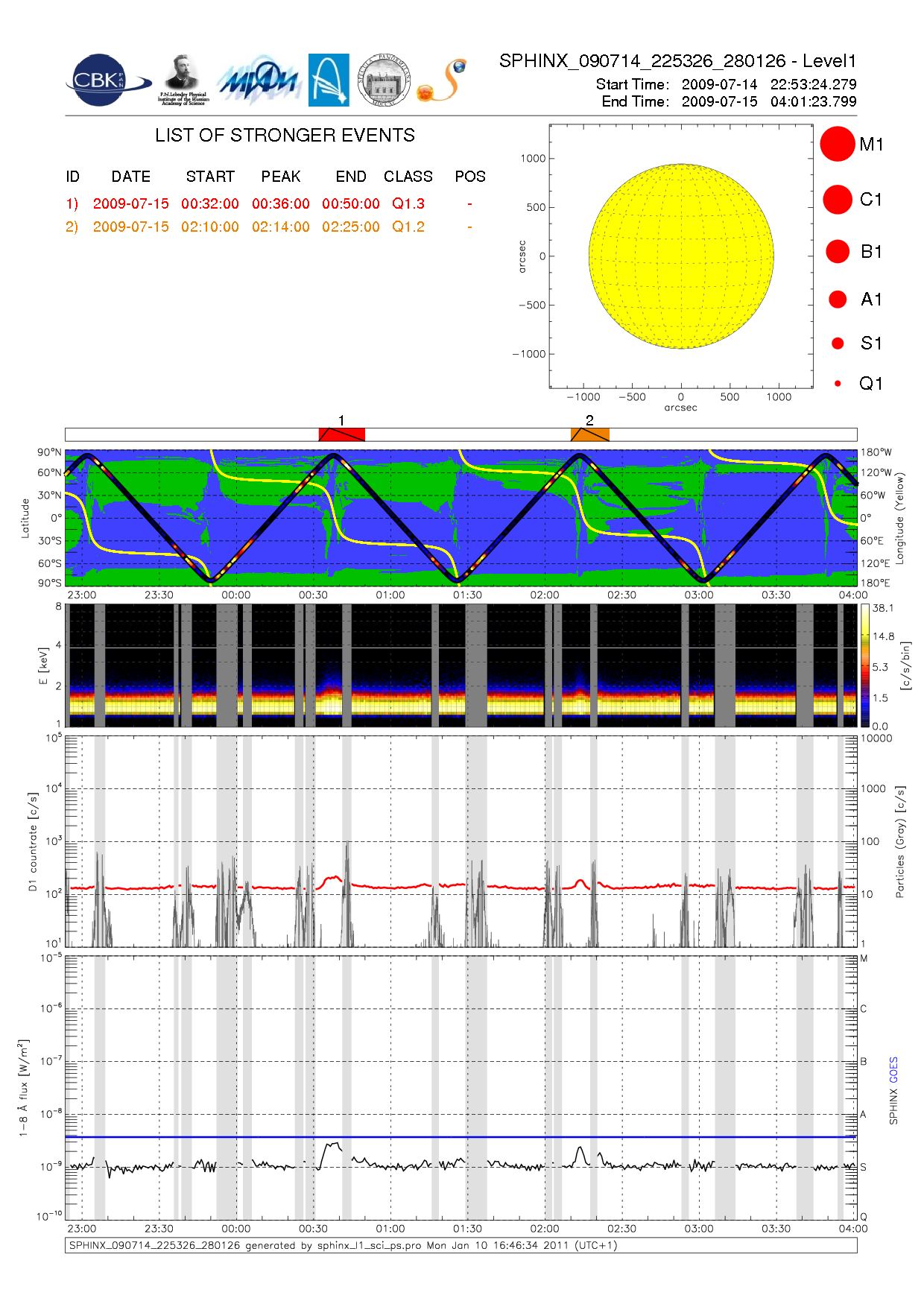This screenshot has width=924, height=1307.
Task: Select the B1 red legend circle
Action: [x=837, y=252]
